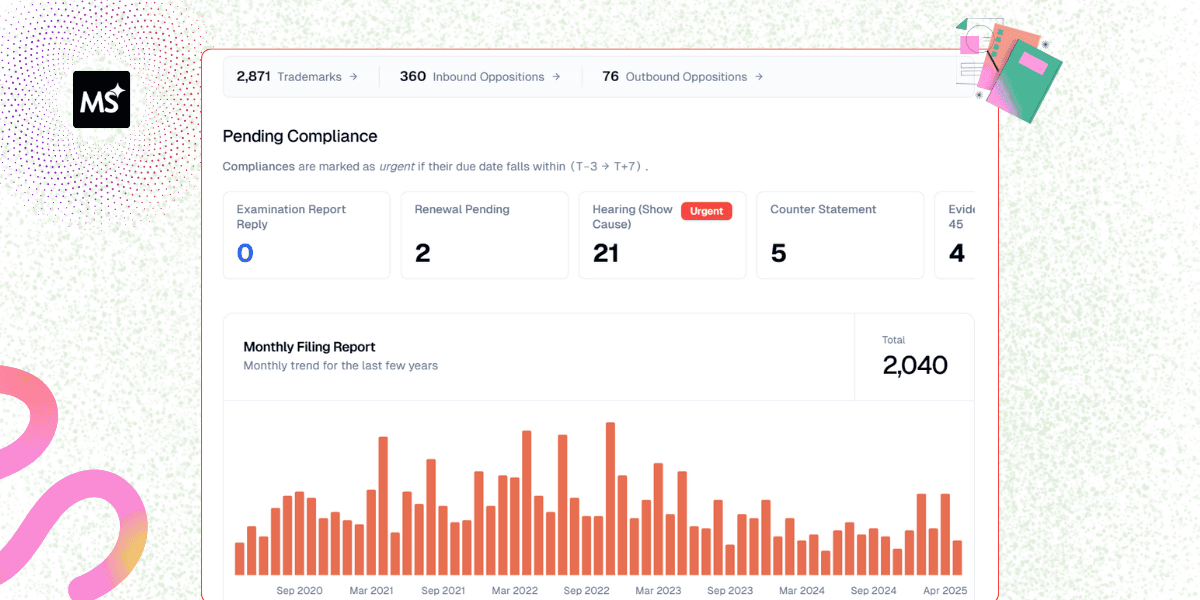Click the Sep 2022 axis label

(586, 591)
